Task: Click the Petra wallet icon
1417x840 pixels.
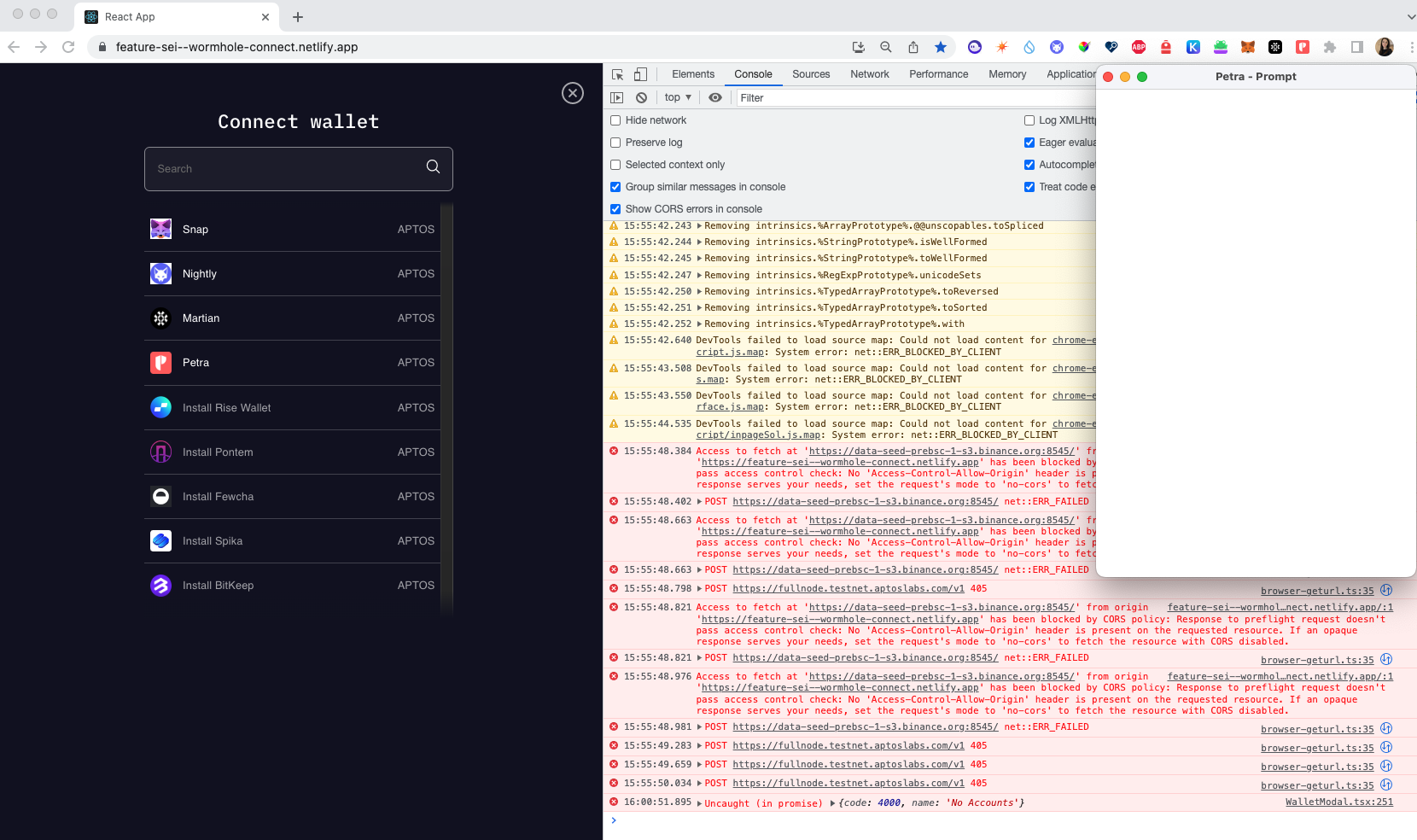Action: pyautogui.click(x=160, y=363)
